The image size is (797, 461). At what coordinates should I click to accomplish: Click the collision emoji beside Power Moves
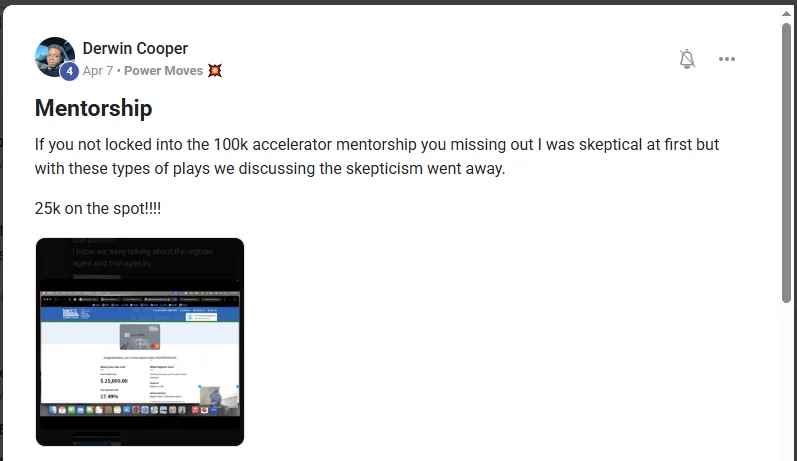[215, 71]
